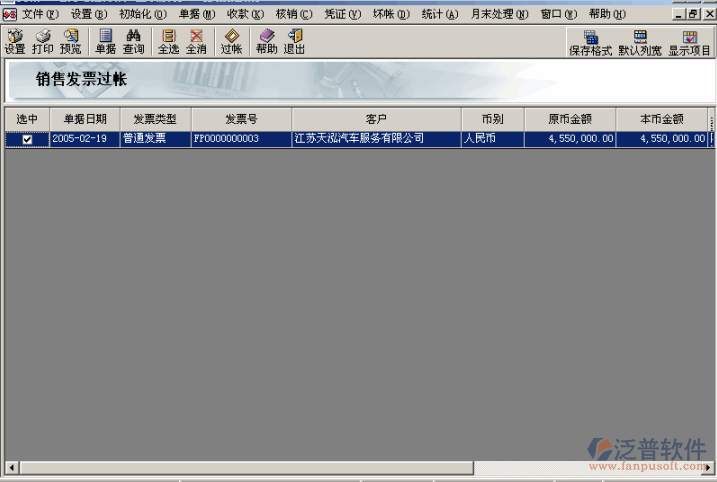Viewport: 717px width, 482px height.
Task: Uncheck the 选中 checkbox for invoice row
Action: click(27, 140)
